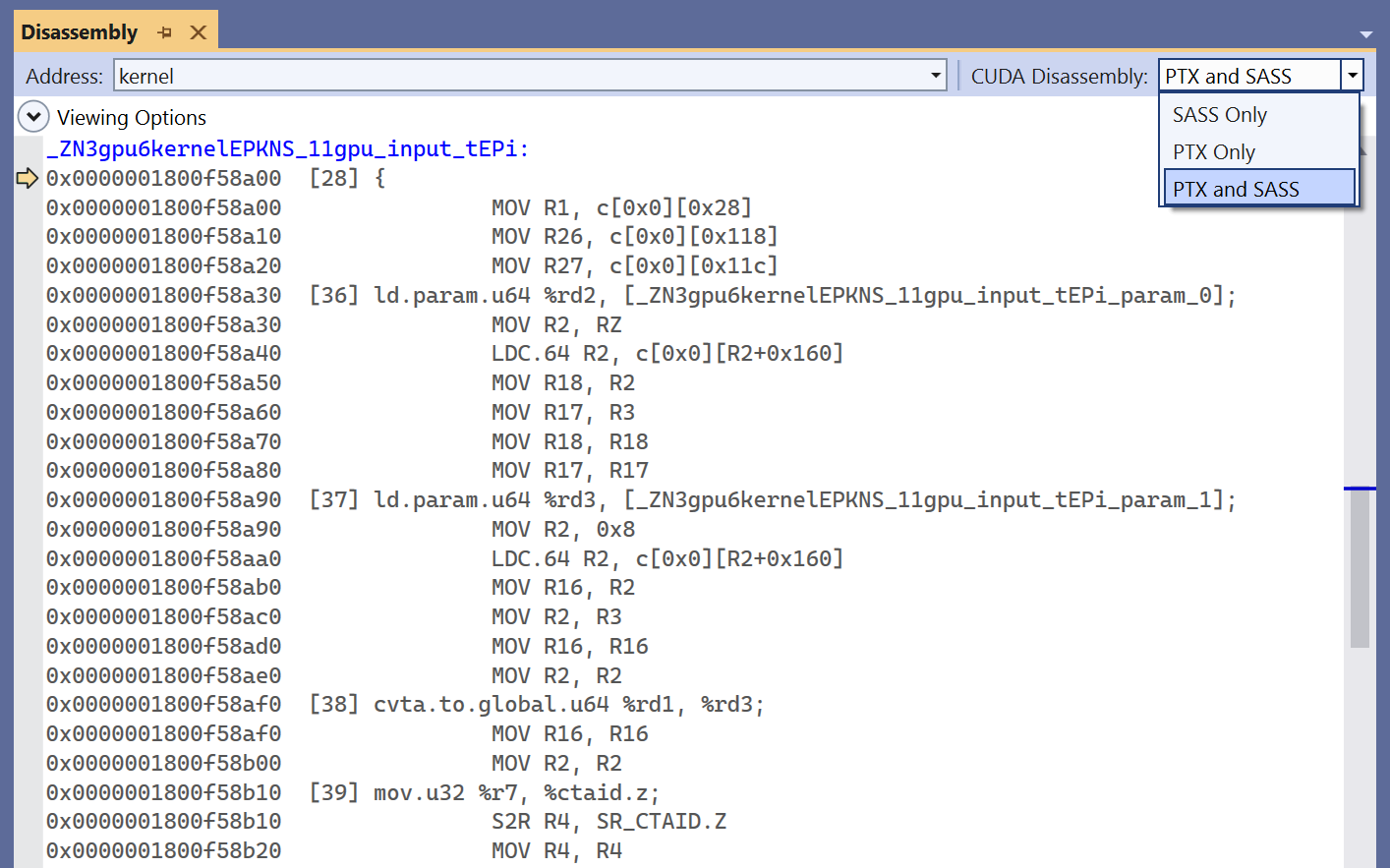Pin the Disassembly window
The image size is (1390, 868).
164,32
